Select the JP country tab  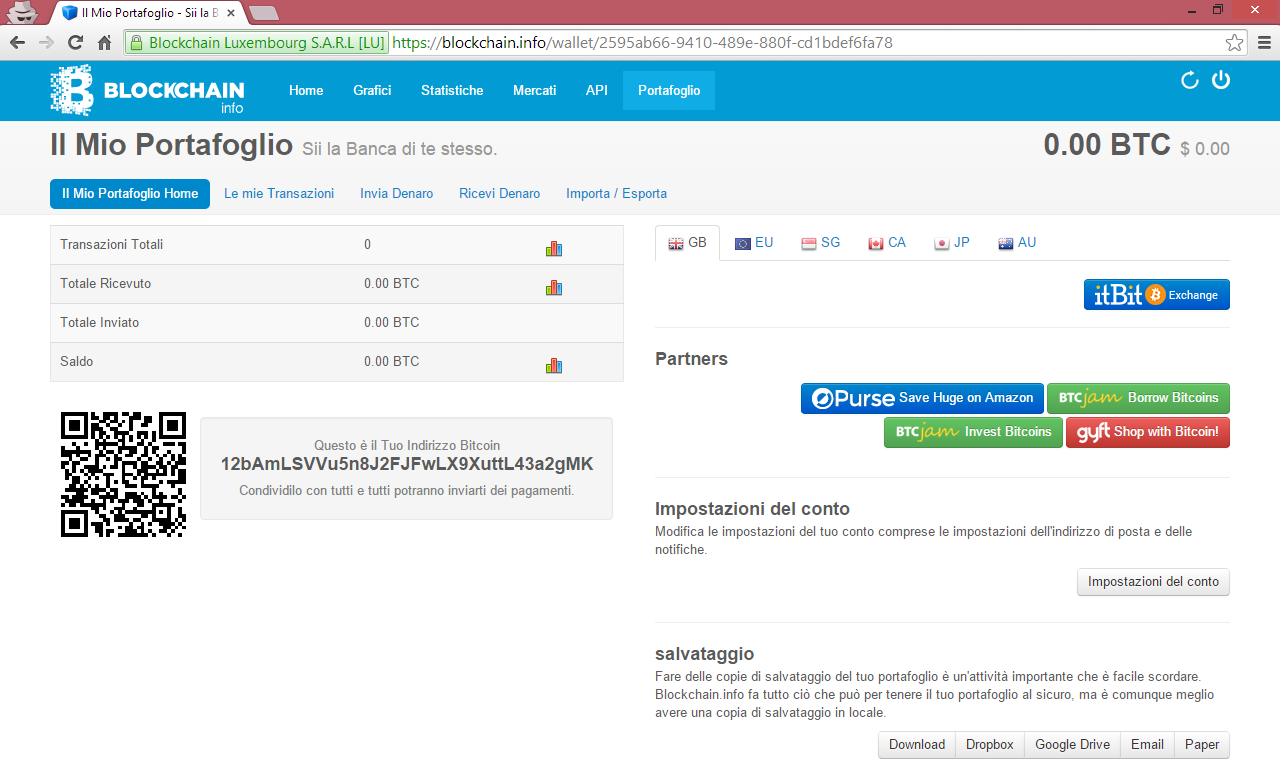coord(952,243)
